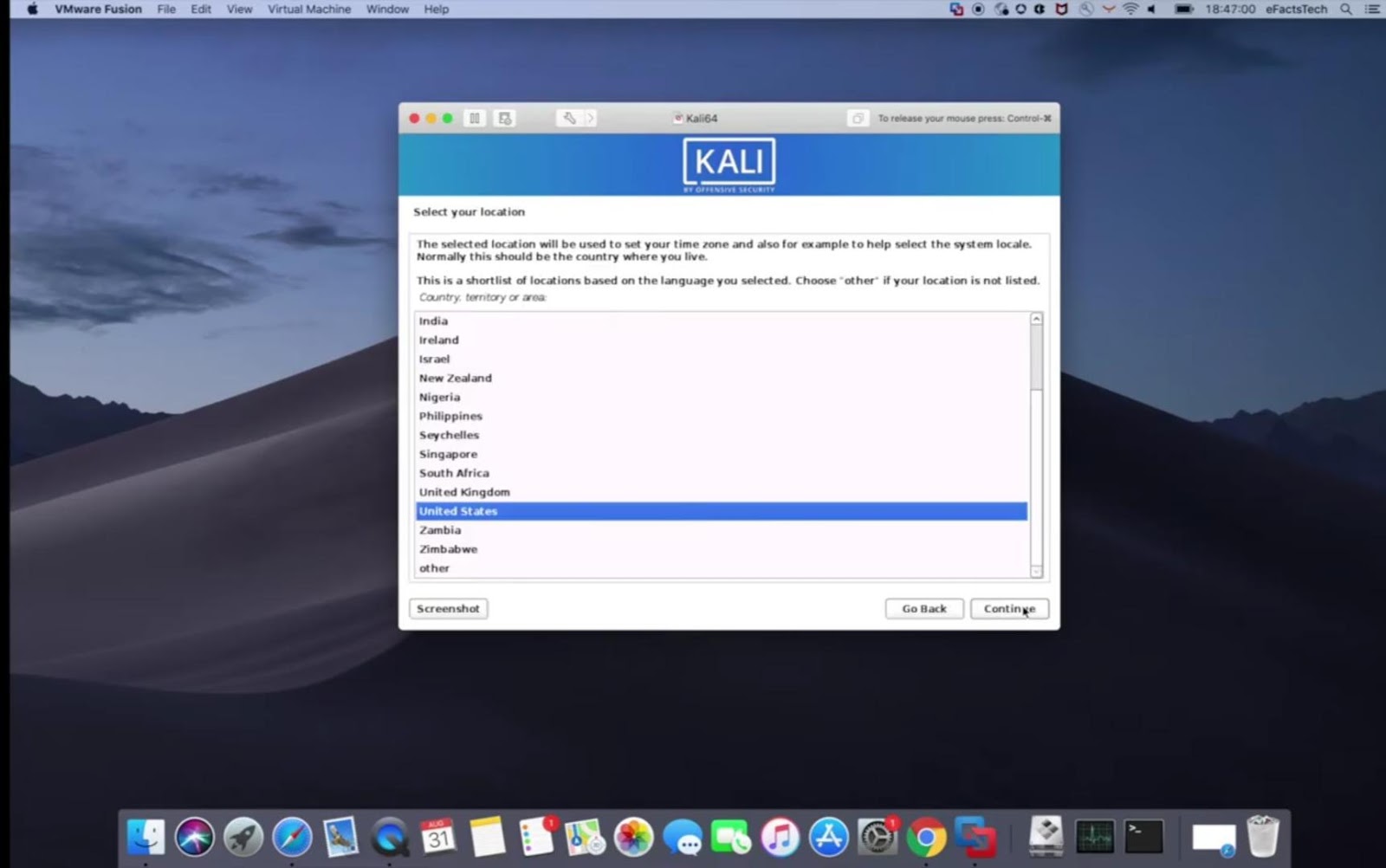Select Zambia in the location list
This screenshot has width=1386, height=868.
(722, 530)
